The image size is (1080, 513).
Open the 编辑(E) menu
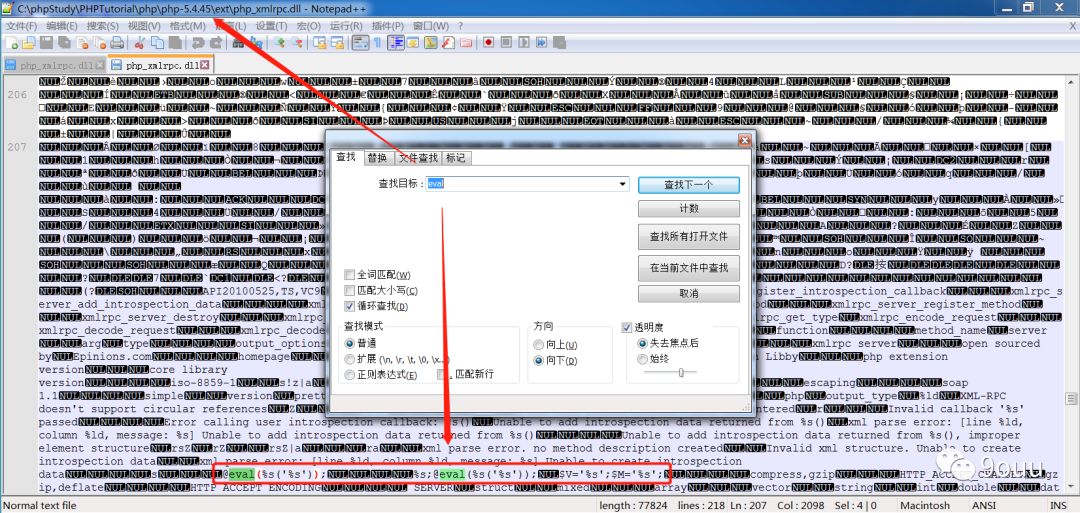pyautogui.click(x=62, y=25)
